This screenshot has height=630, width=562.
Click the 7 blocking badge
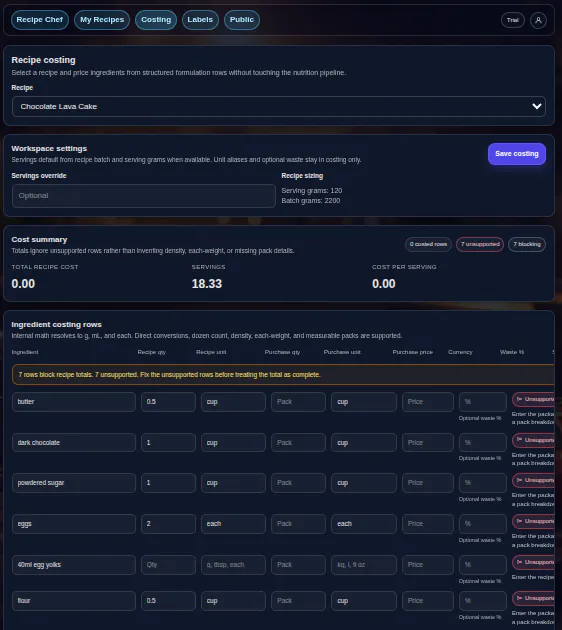tap(527, 244)
